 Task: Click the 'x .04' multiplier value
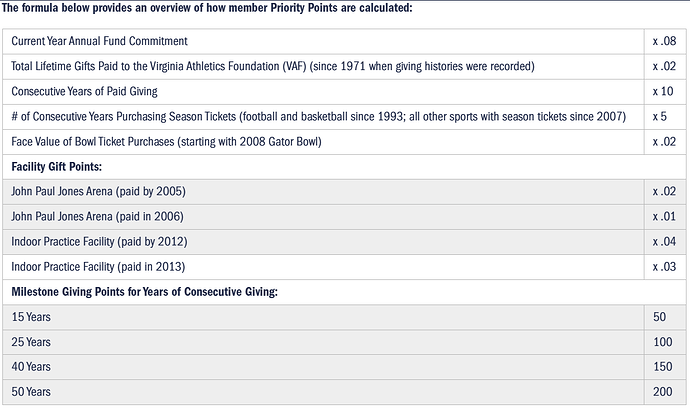(x=662, y=241)
